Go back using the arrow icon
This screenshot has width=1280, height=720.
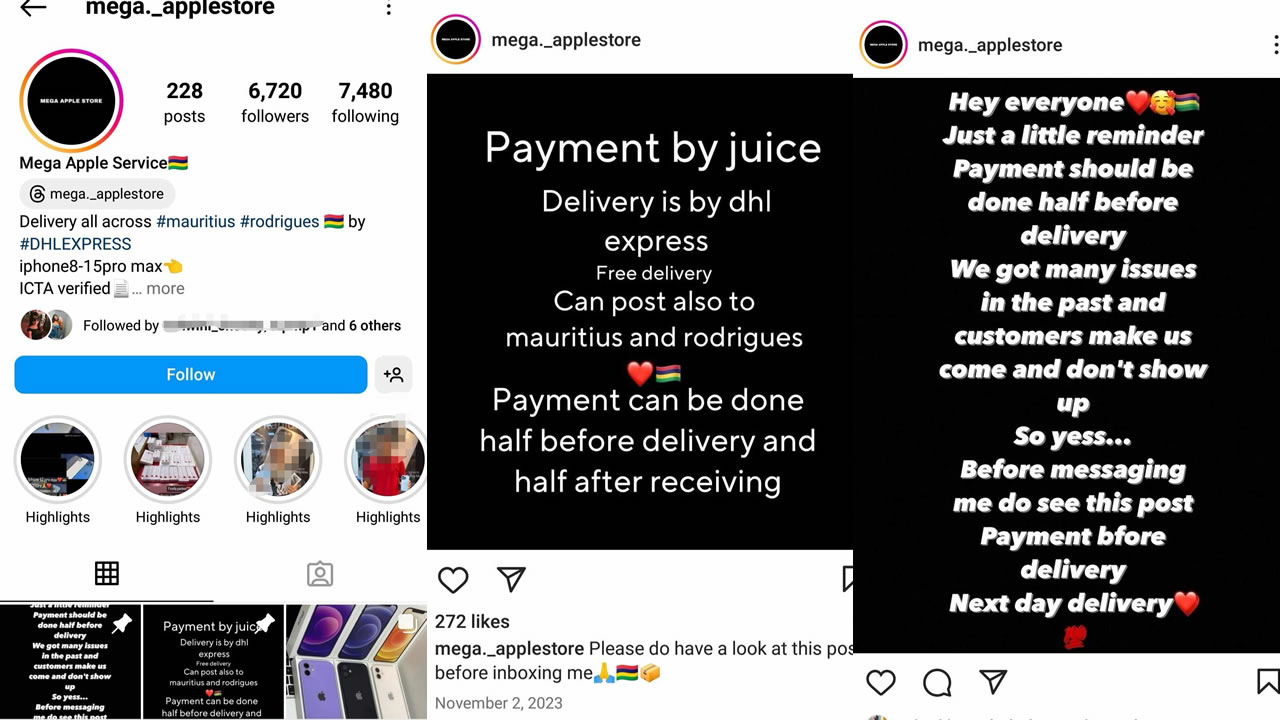click(x=33, y=8)
